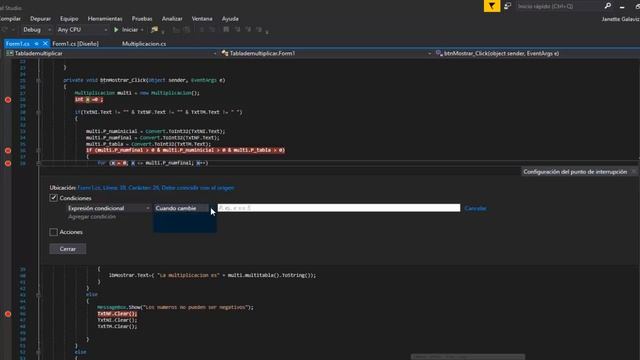
Task: Click the Cerrar button
Action: pyautogui.click(x=68, y=249)
